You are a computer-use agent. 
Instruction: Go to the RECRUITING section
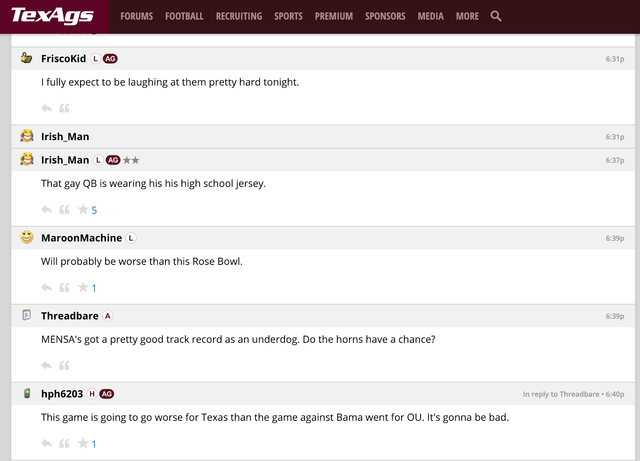[x=238, y=16]
